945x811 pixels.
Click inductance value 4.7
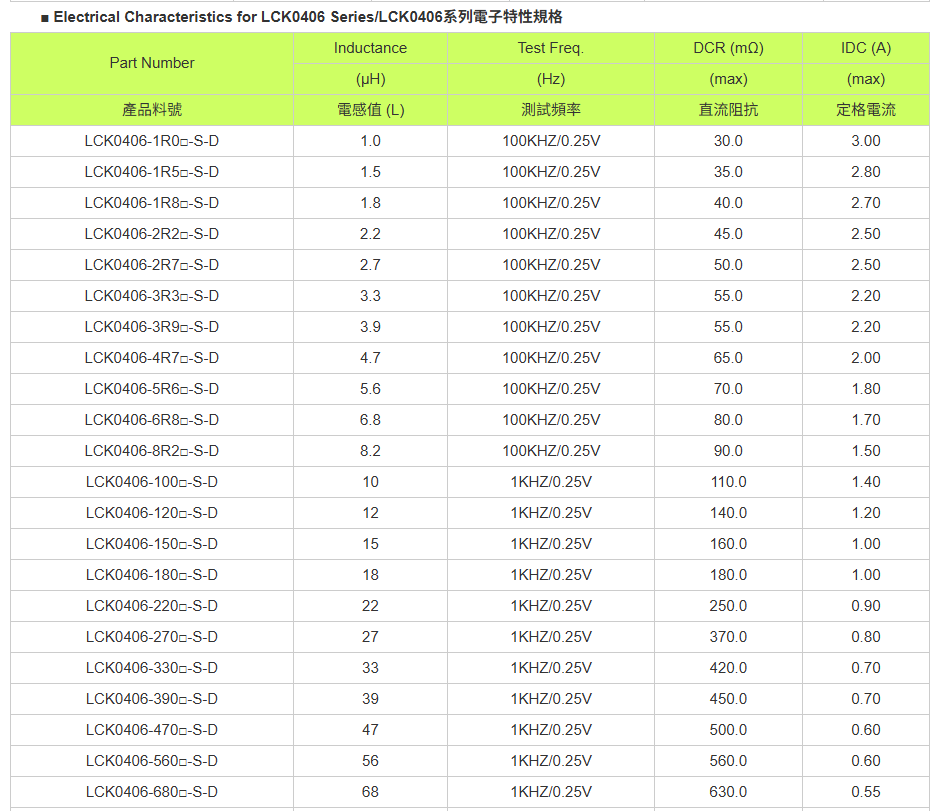[371, 358]
